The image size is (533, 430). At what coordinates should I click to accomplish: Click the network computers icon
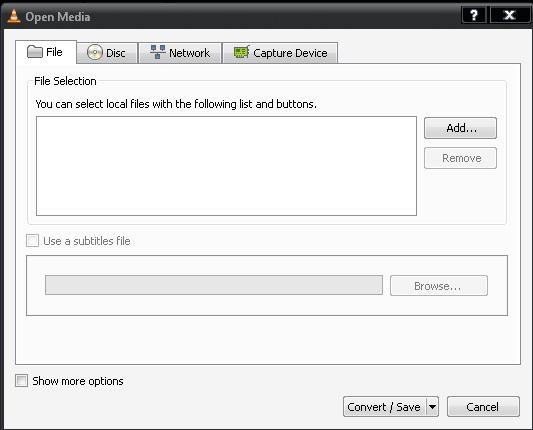tap(158, 52)
